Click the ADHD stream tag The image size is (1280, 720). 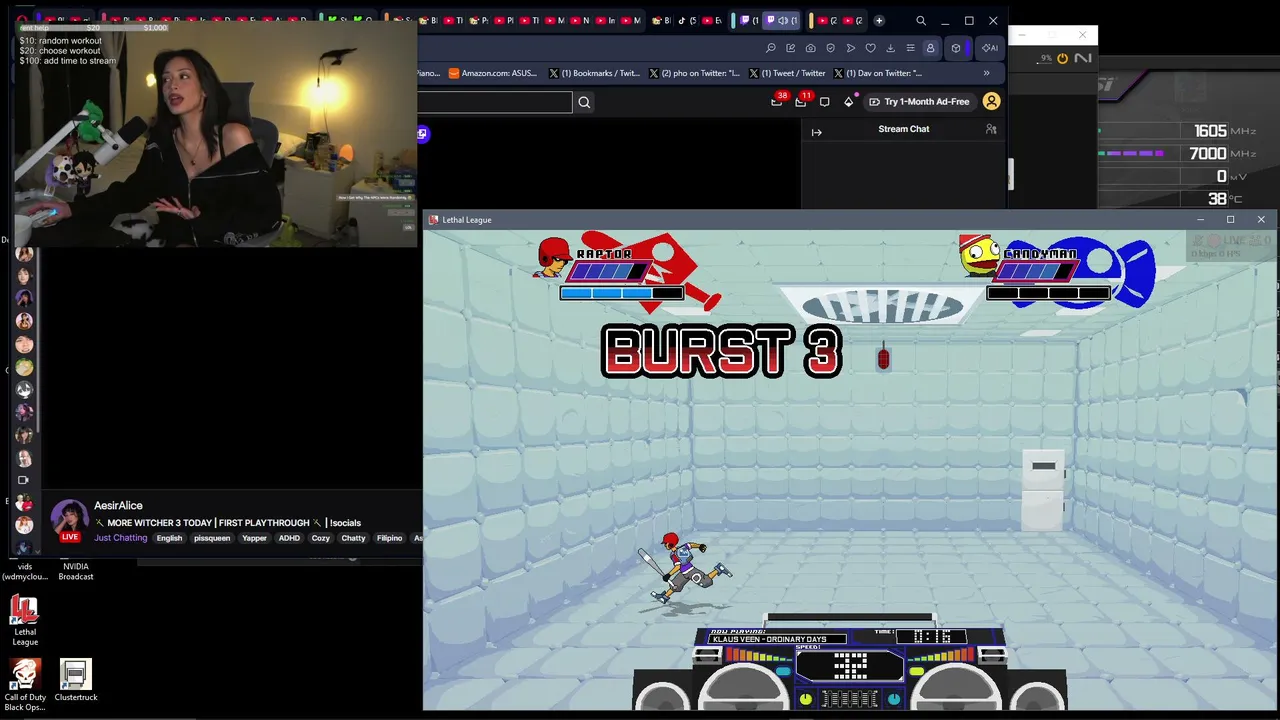(289, 538)
